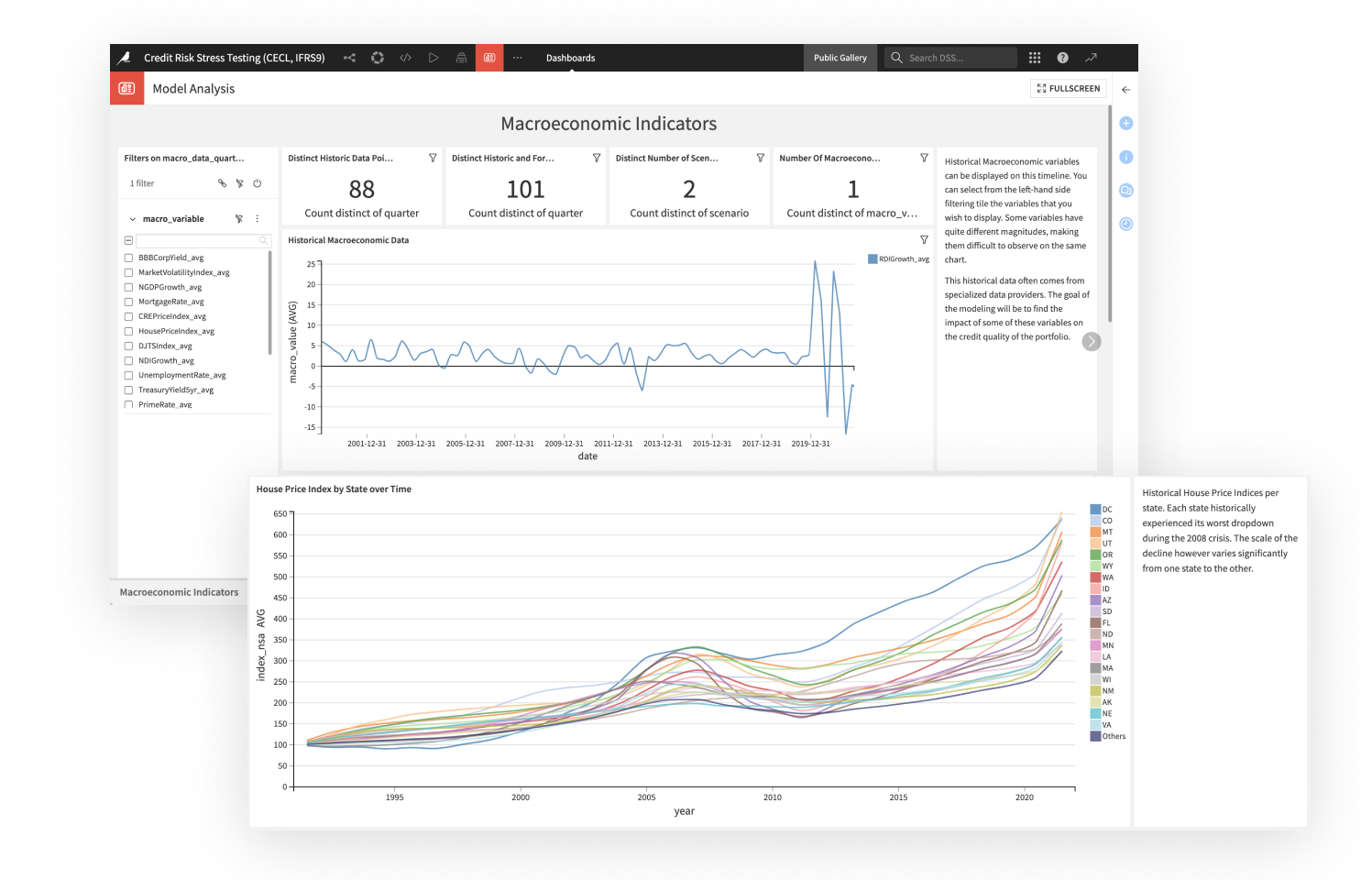Click the project name Credit Risk Stress Testing

[235, 58]
